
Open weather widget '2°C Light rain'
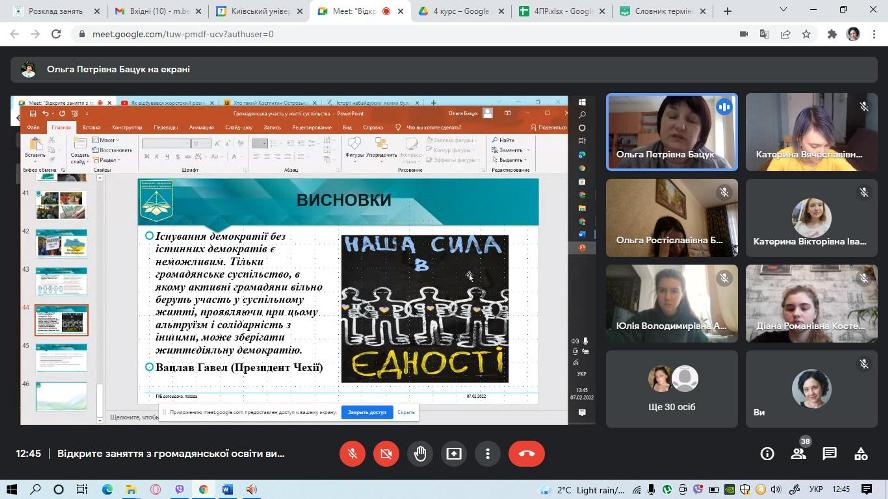582,490
